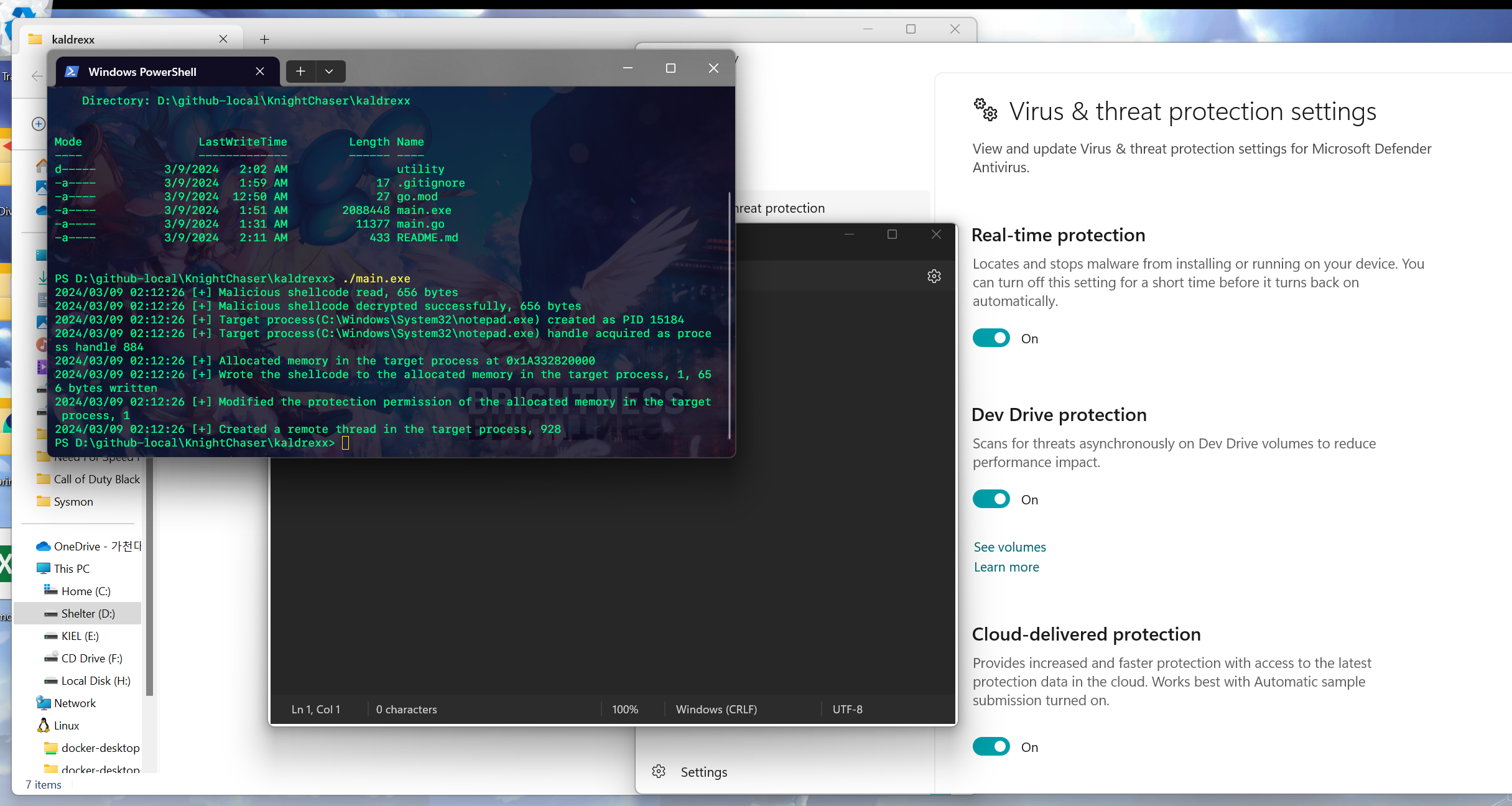Open the See volumes link
The height and width of the screenshot is (806, 1512).
click(1009, 547)
